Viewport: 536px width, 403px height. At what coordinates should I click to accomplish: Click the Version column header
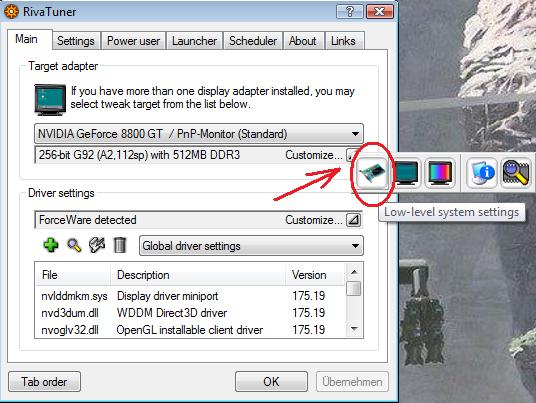315,275
